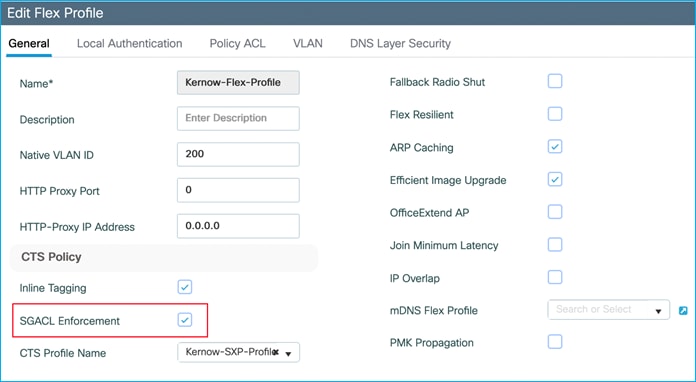Click the OfficeExtend AP label
Viewport: 696px width, 382px height.
(x=429, y=213)
